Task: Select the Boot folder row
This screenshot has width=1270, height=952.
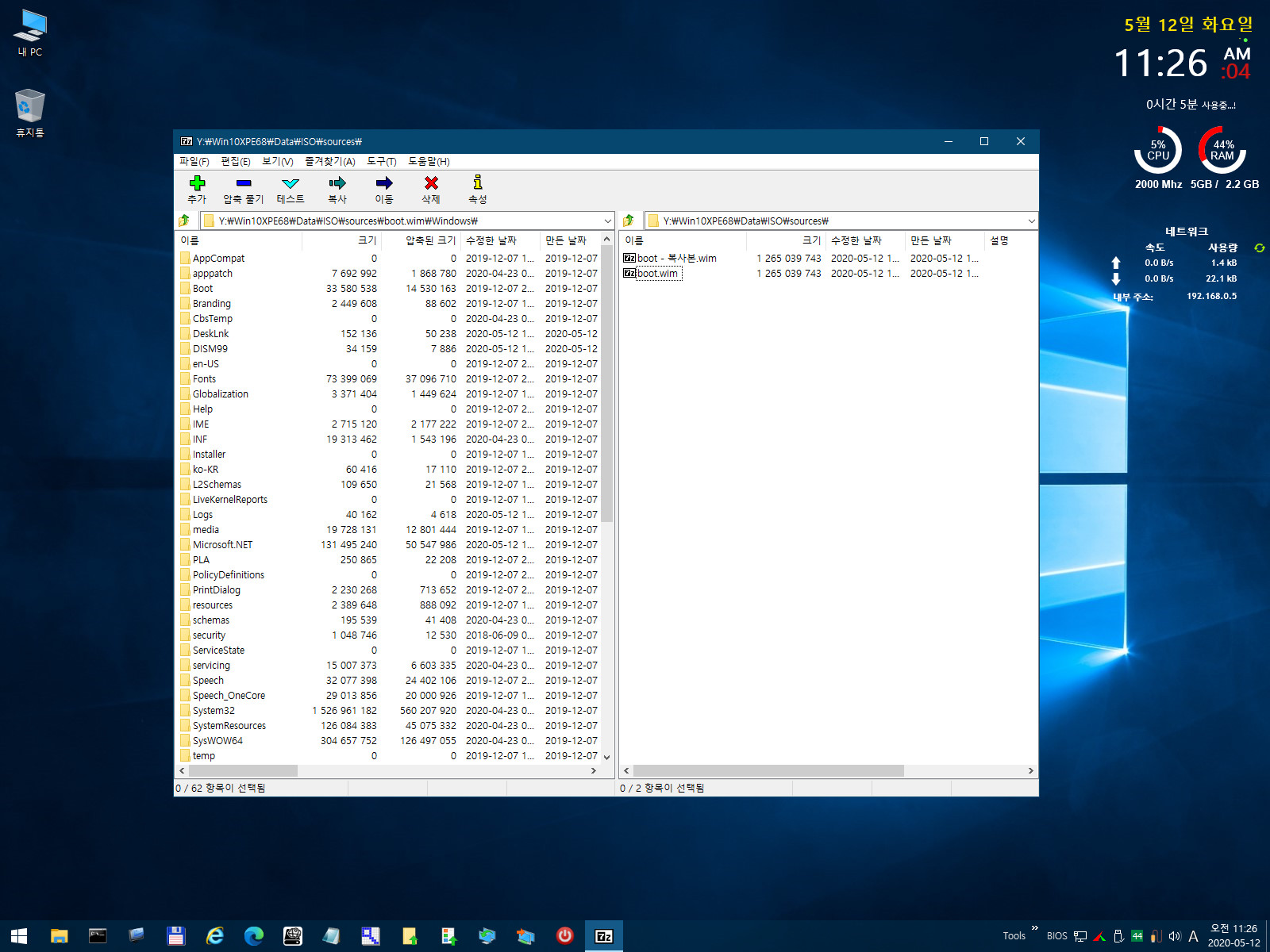Action: point(387,289)
